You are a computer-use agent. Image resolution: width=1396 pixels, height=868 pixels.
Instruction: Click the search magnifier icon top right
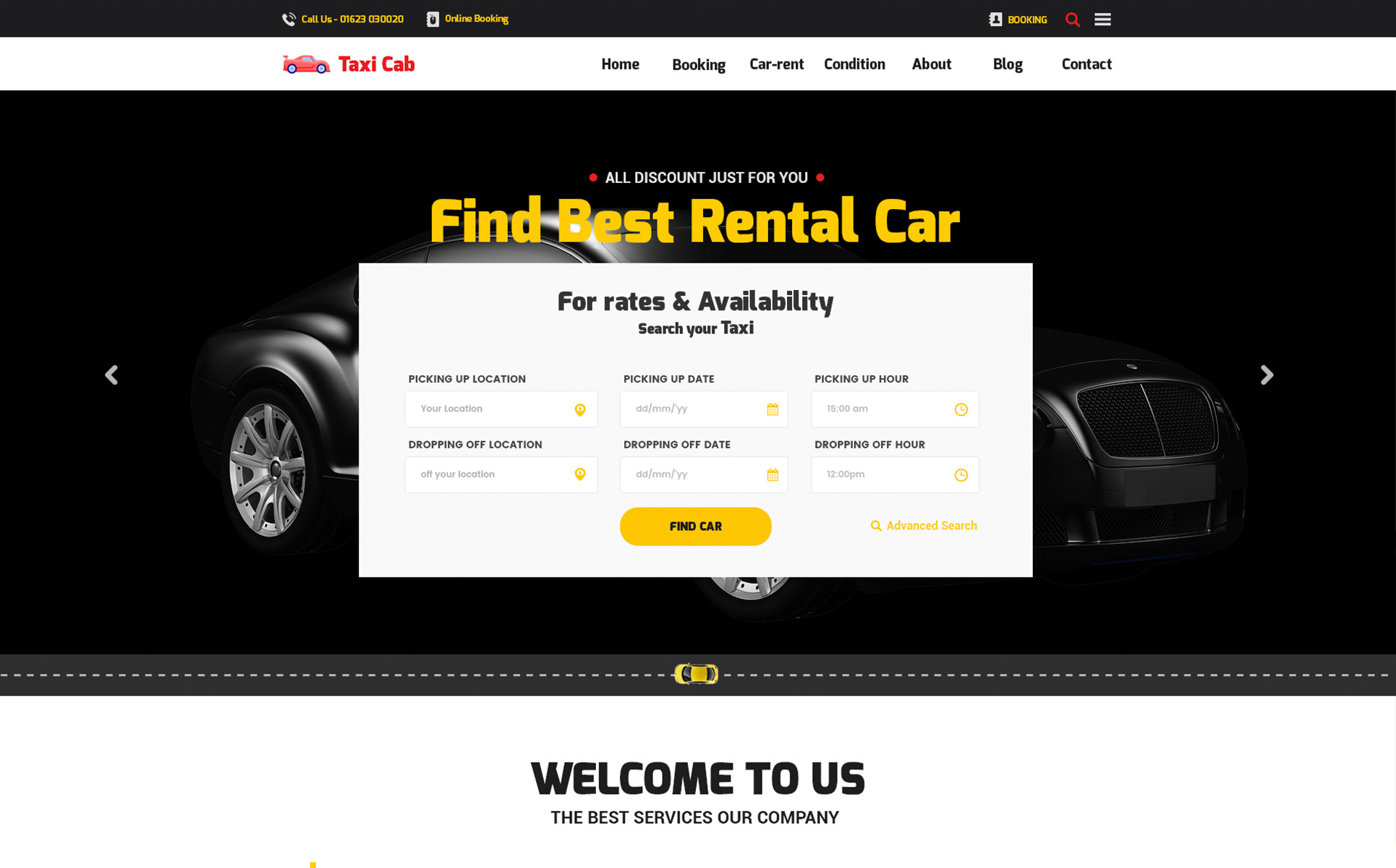(x=1072, y=18)
